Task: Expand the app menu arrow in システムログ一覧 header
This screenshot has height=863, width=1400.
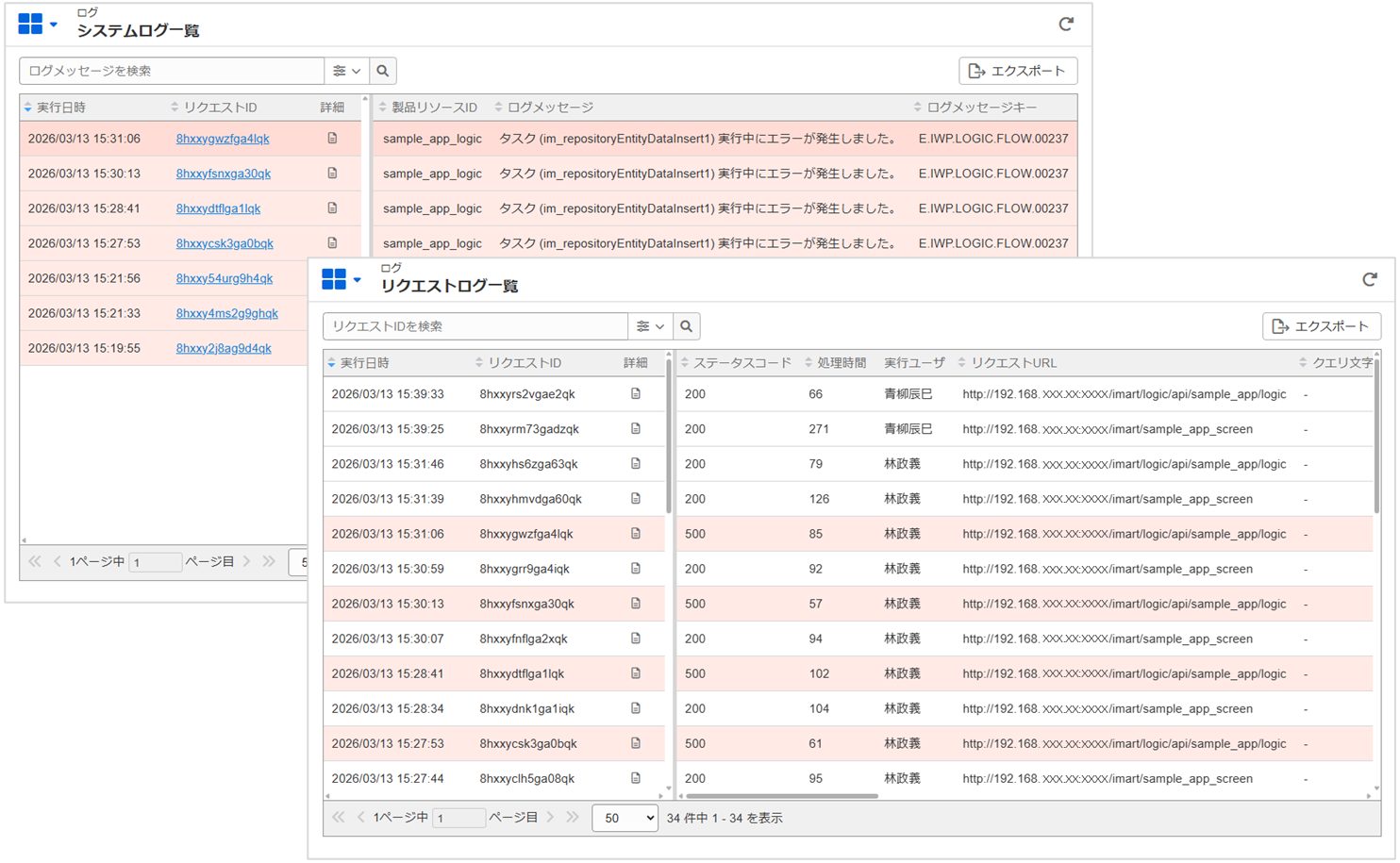Action: pos(54,25)
